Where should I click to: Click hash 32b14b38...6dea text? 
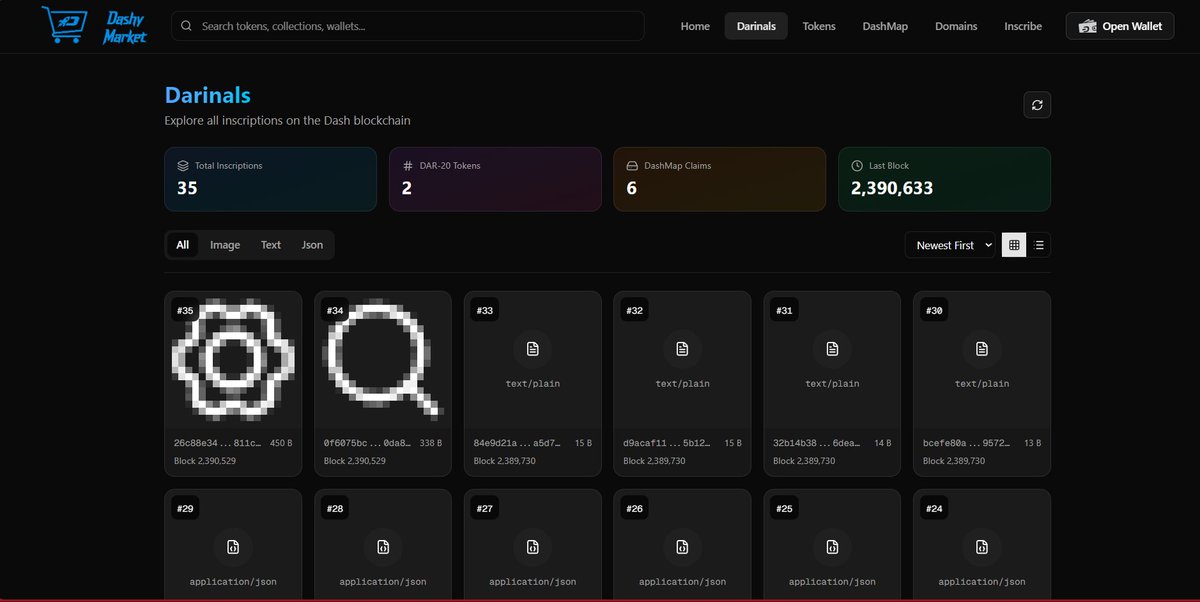817,442
